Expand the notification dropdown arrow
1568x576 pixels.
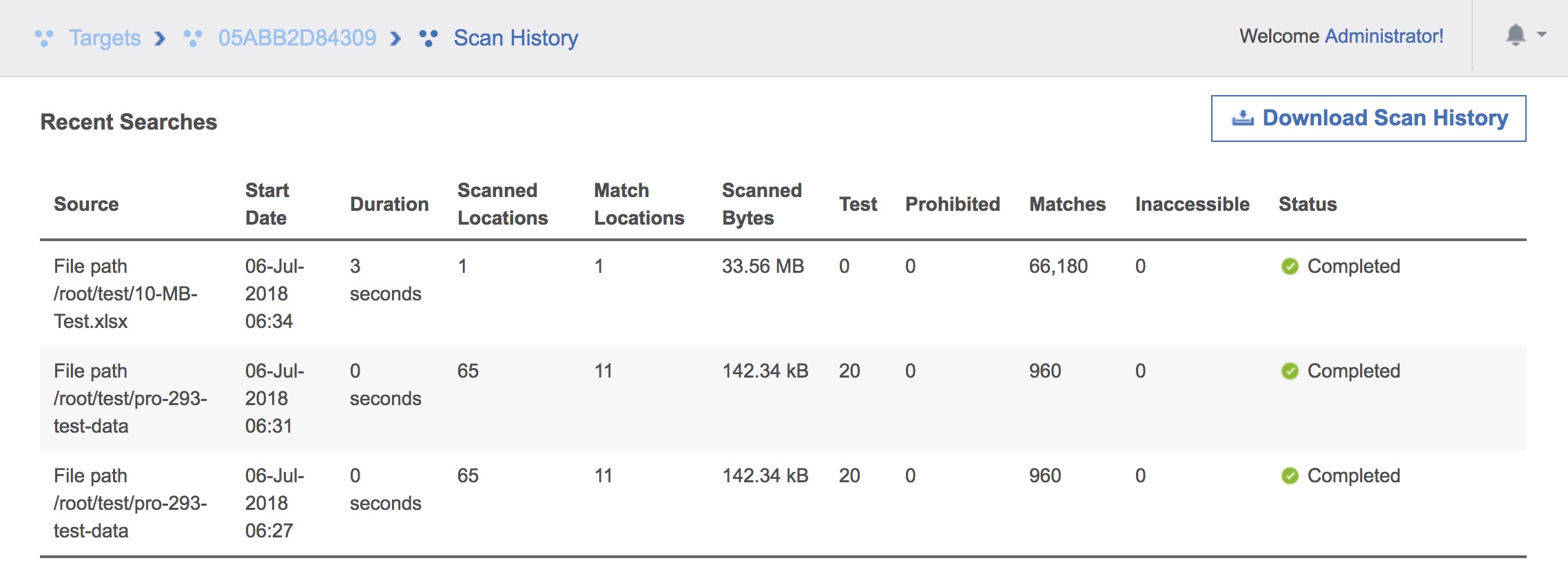pos(1542,34)
